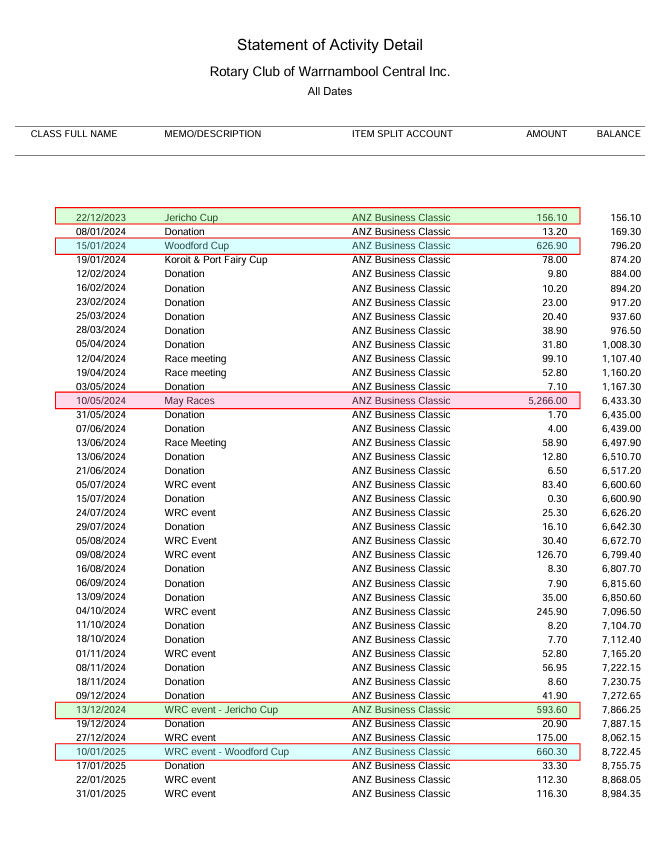Viewport: 661px width, 847px height.
Task: Click the All Dates subtitle
Action: point(330,91)
